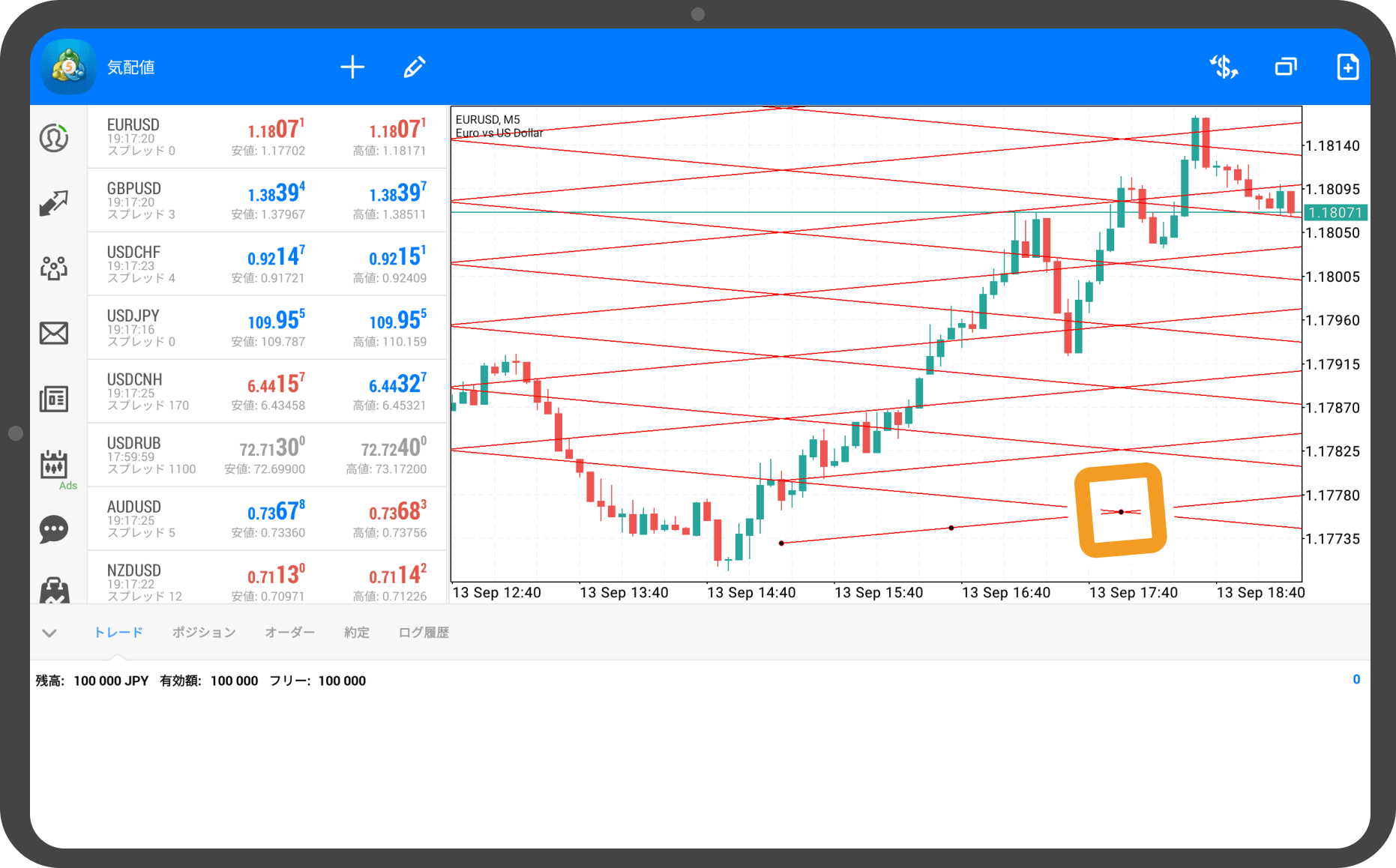Select the Gann grid rightmost anchor point
The height and width of the screenshot is (868, 1396).
[x=1121, y=512]
